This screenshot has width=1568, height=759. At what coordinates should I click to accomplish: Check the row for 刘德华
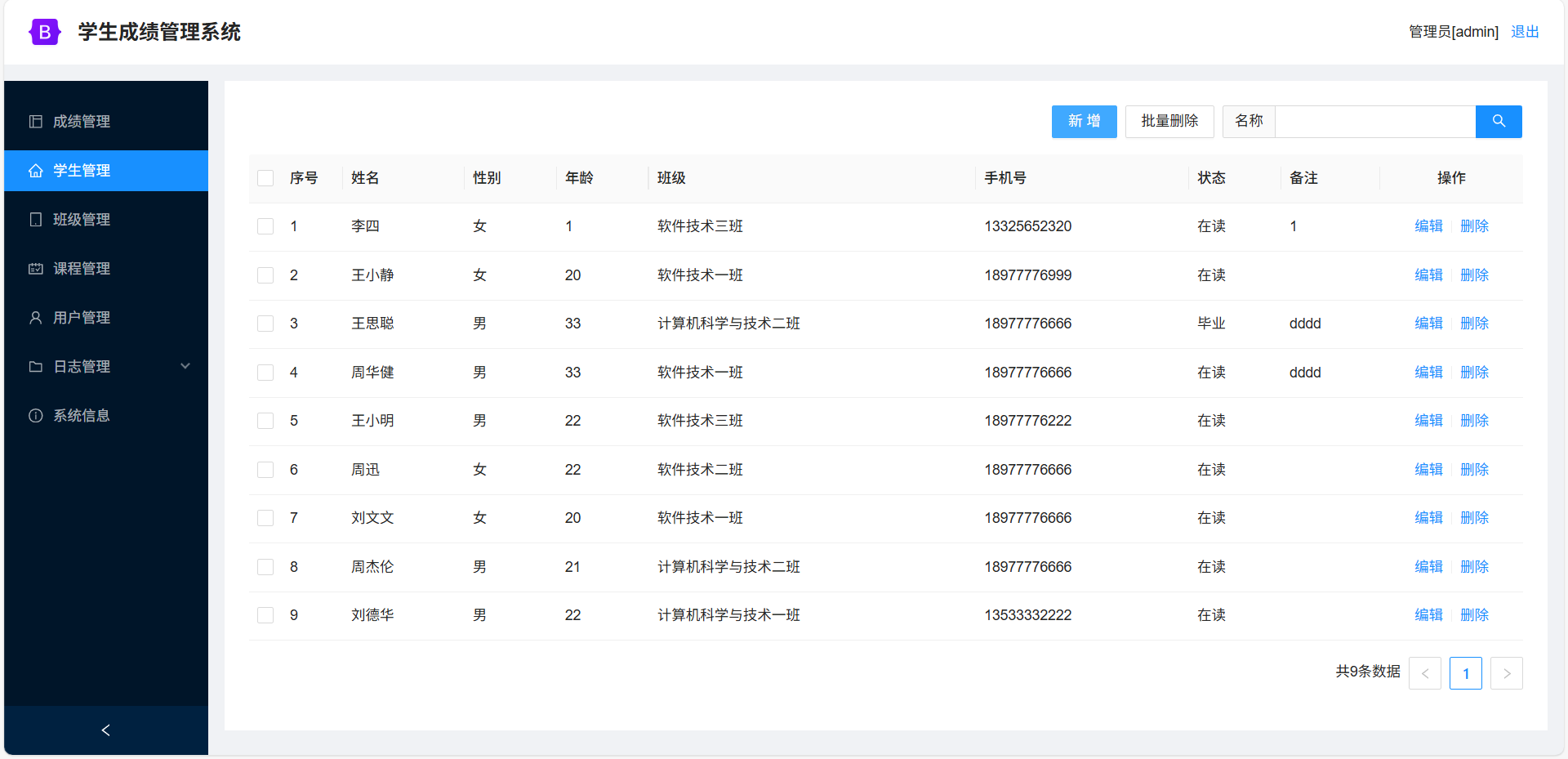click(x=265, y=615)
